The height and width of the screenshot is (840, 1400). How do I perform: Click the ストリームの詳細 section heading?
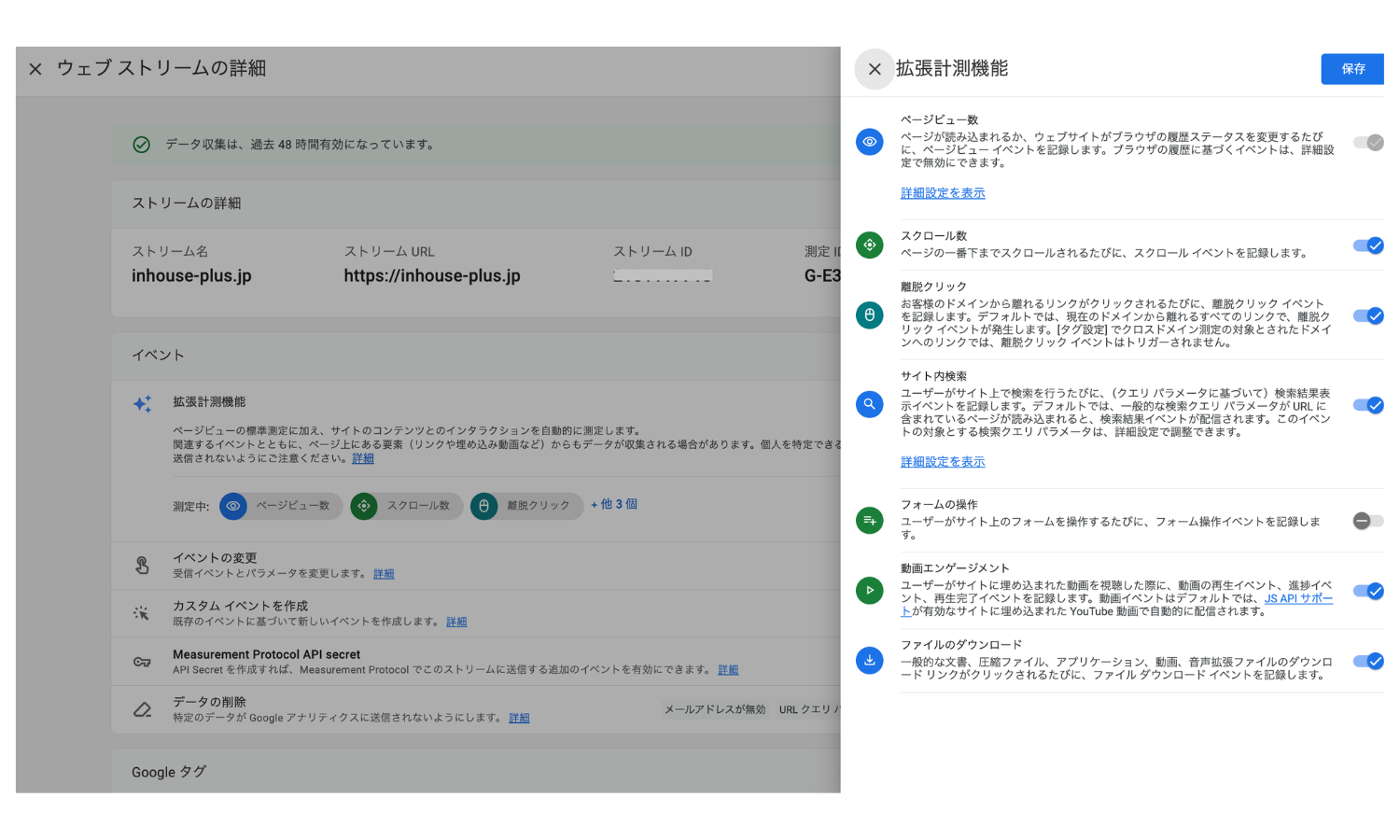tap(187, 203)
